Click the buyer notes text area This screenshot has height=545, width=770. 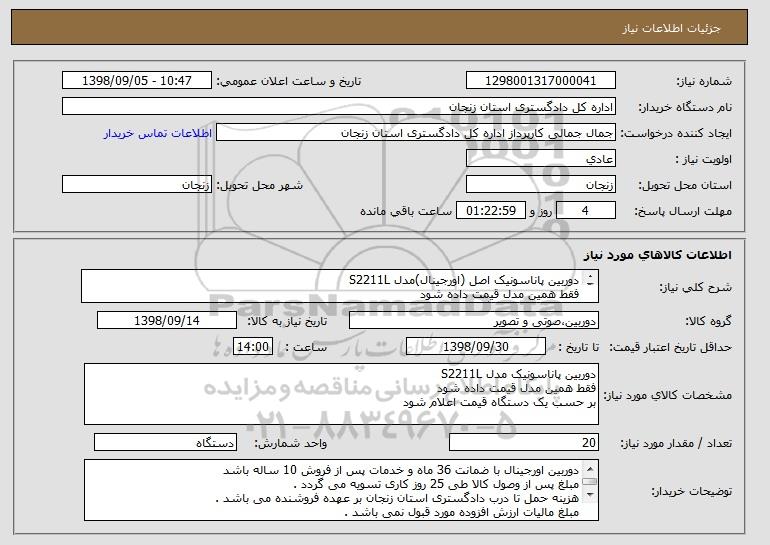341,490
